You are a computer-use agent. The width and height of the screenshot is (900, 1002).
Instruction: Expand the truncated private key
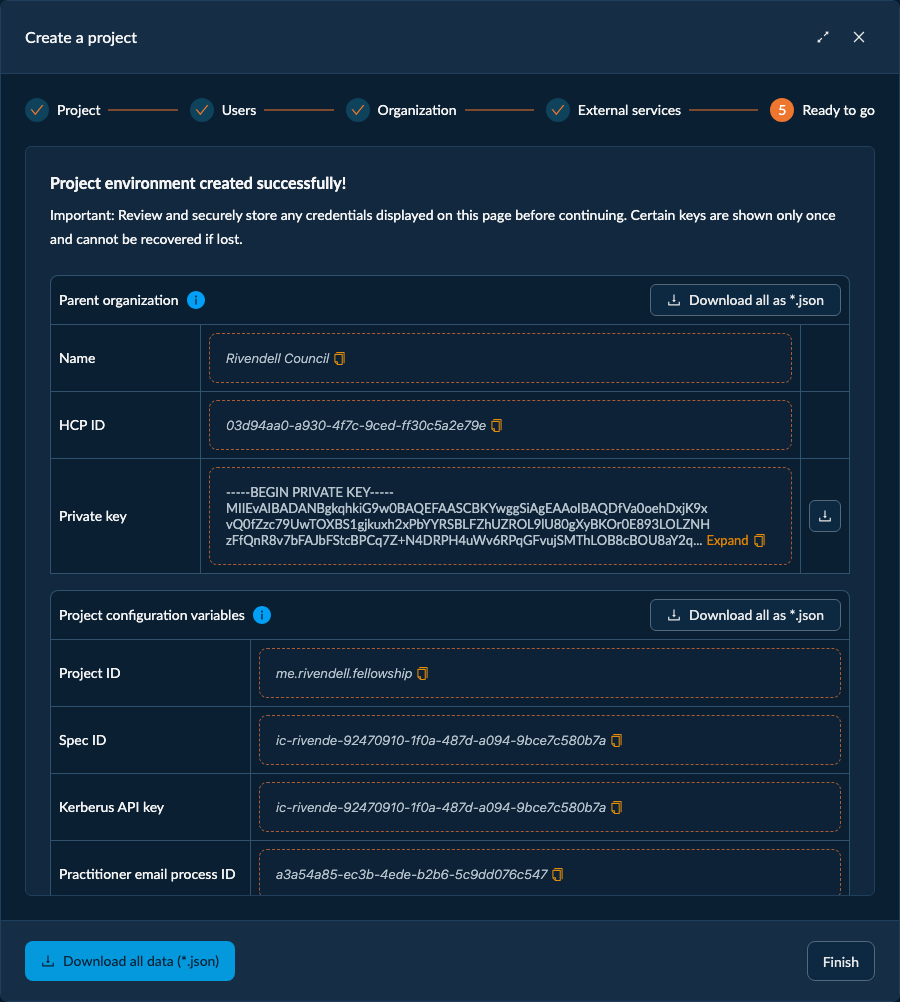[727, 541]
